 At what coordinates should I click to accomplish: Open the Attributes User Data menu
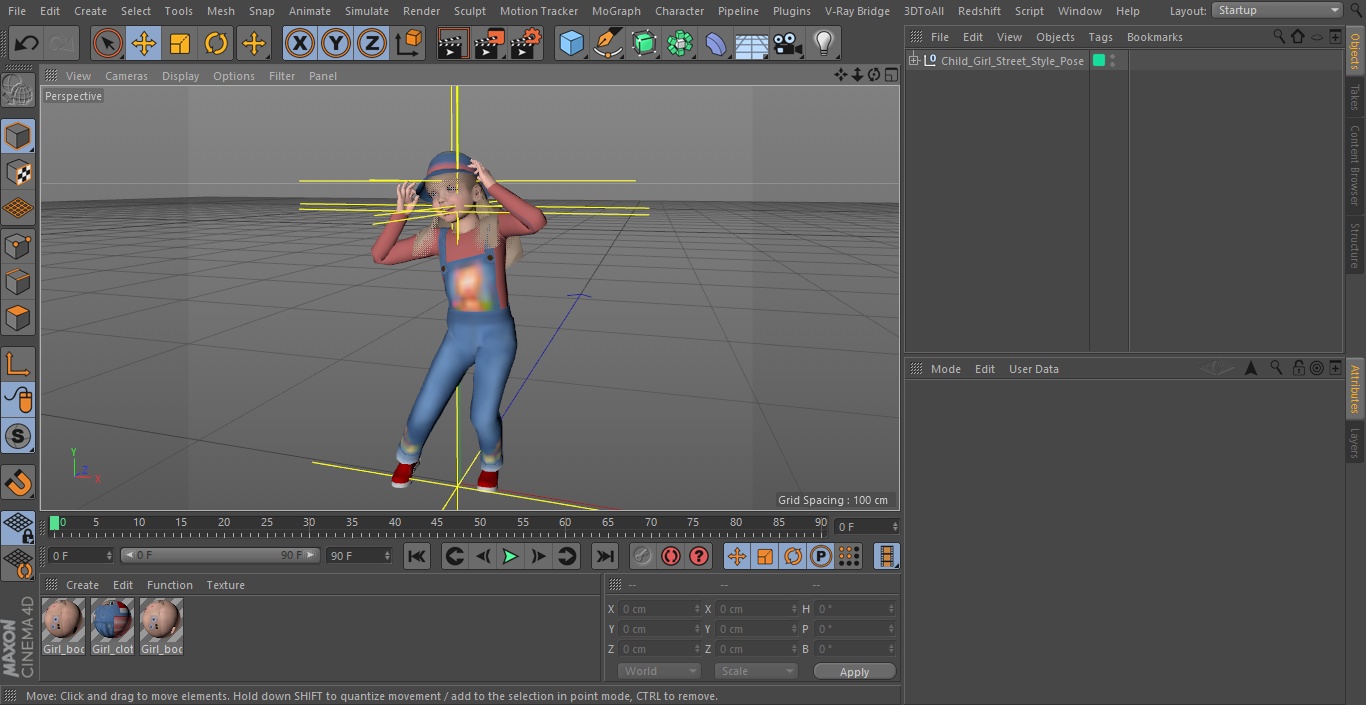click(x=1033, y=369)
